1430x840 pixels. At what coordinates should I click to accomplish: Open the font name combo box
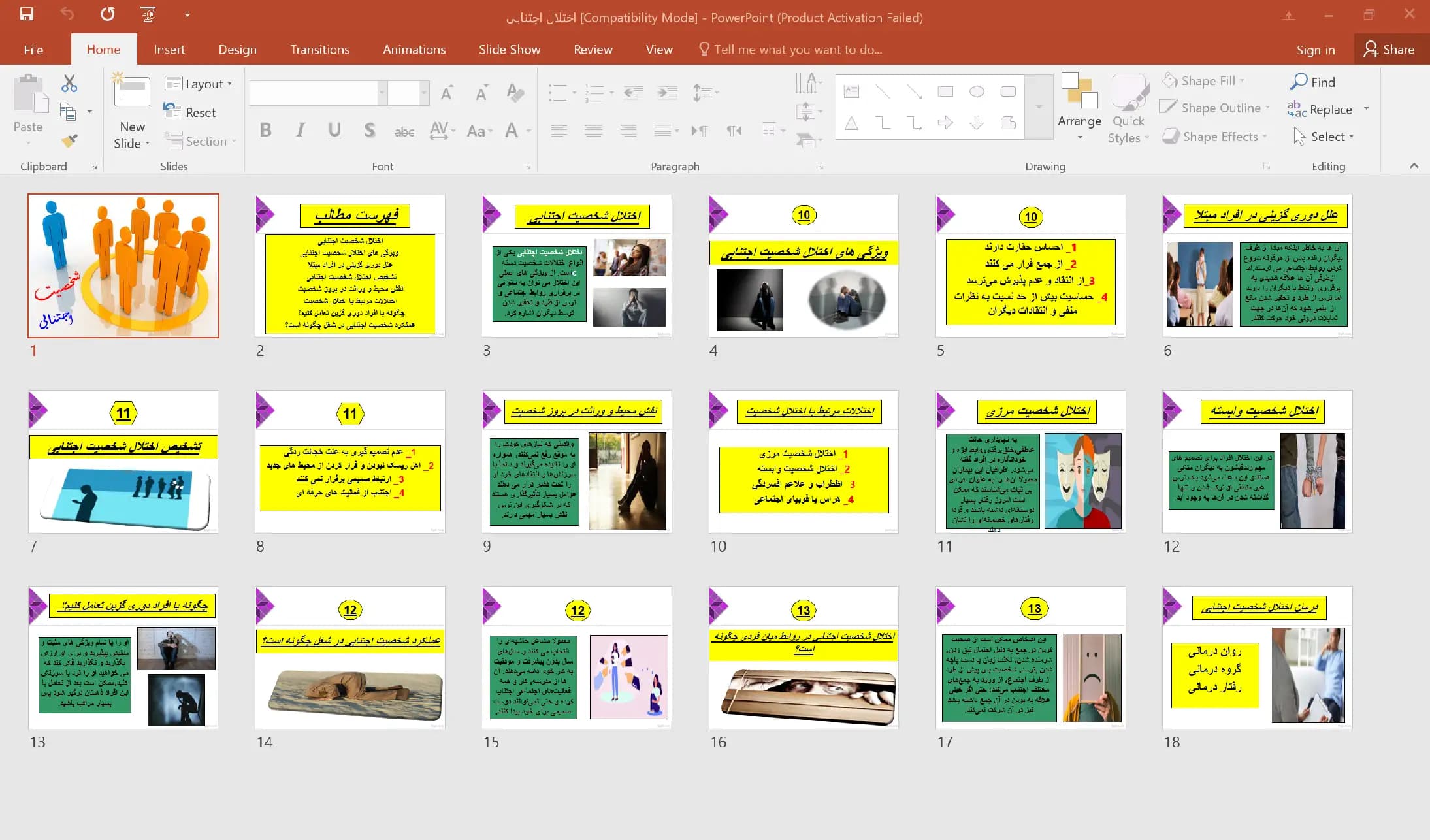tap(317, 93)
